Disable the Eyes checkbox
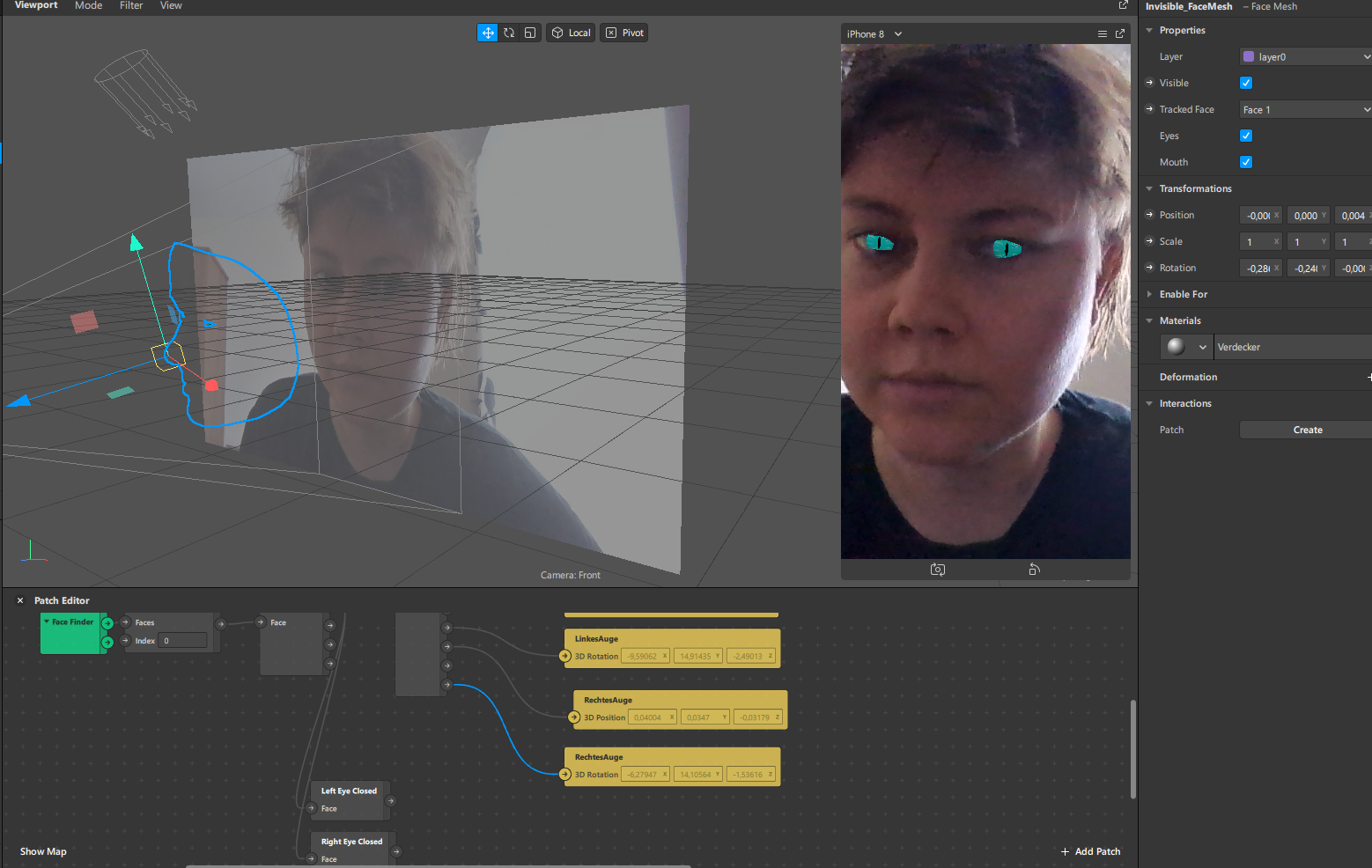 click(1246, 136)
